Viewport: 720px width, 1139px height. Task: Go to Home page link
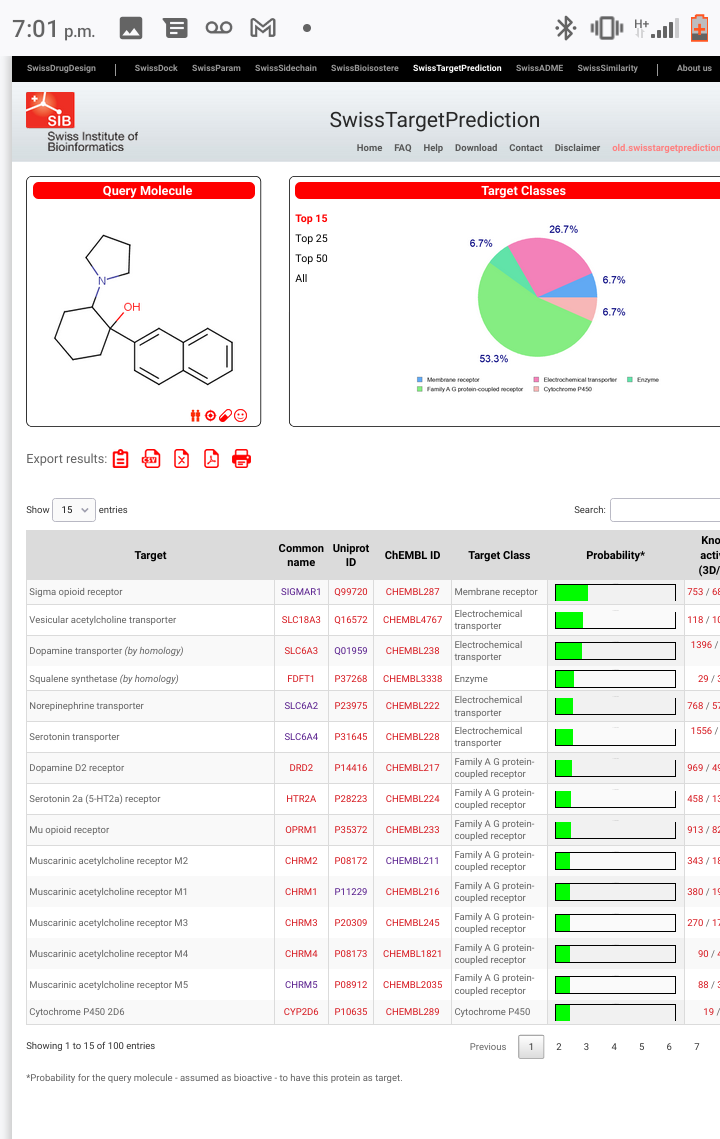click(369, 147)
